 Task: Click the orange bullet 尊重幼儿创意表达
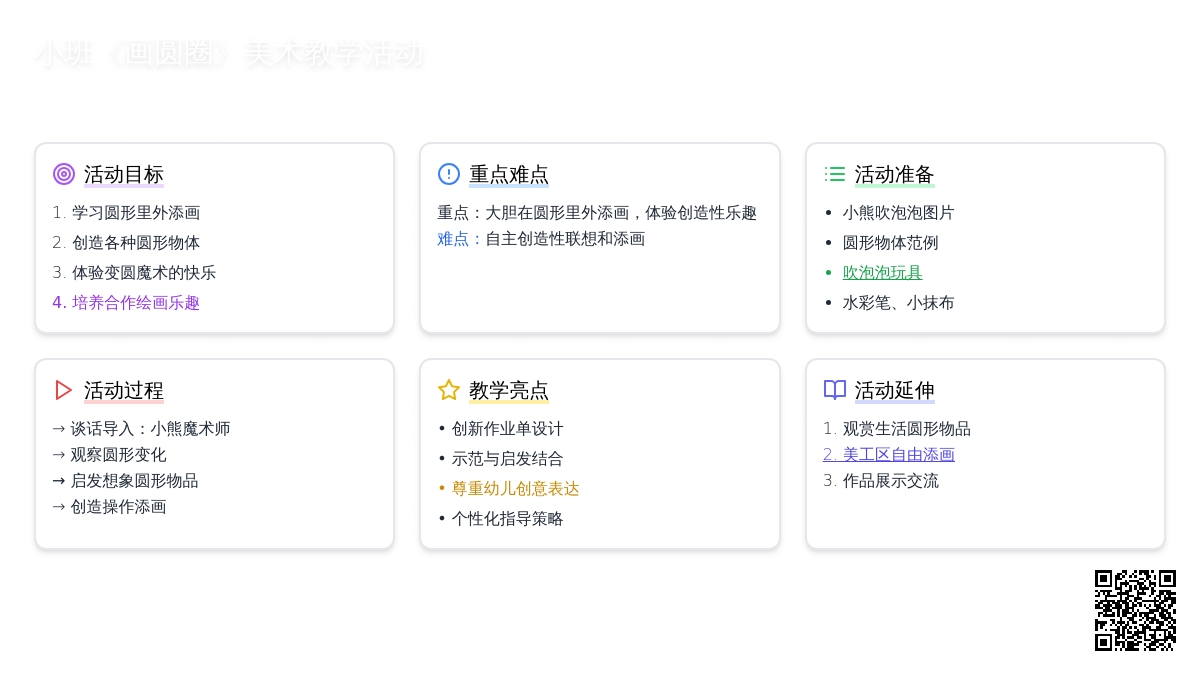click(509, 488)
